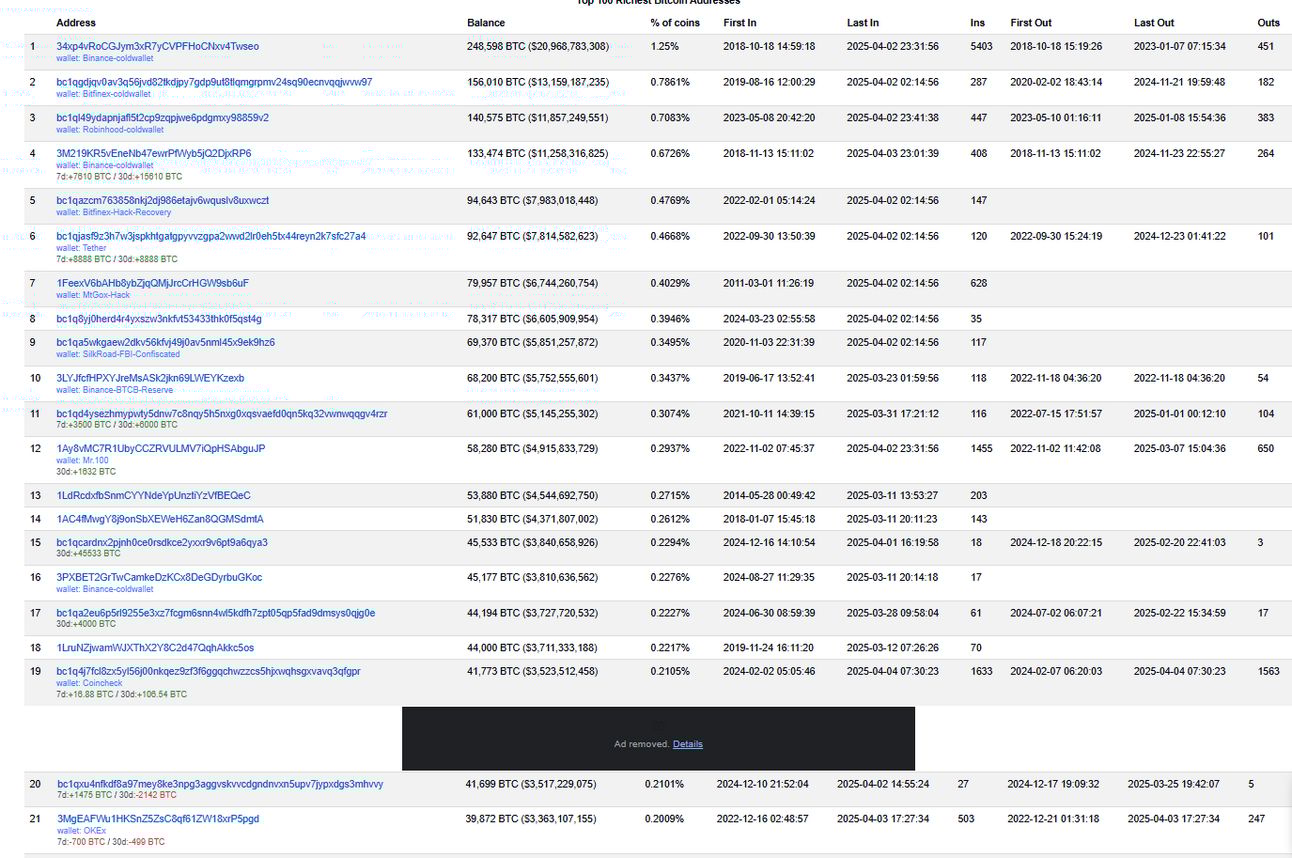Click First In date '2011-03-01 11:26:19'
1292x858 pixels.
(x=769, y=283)
